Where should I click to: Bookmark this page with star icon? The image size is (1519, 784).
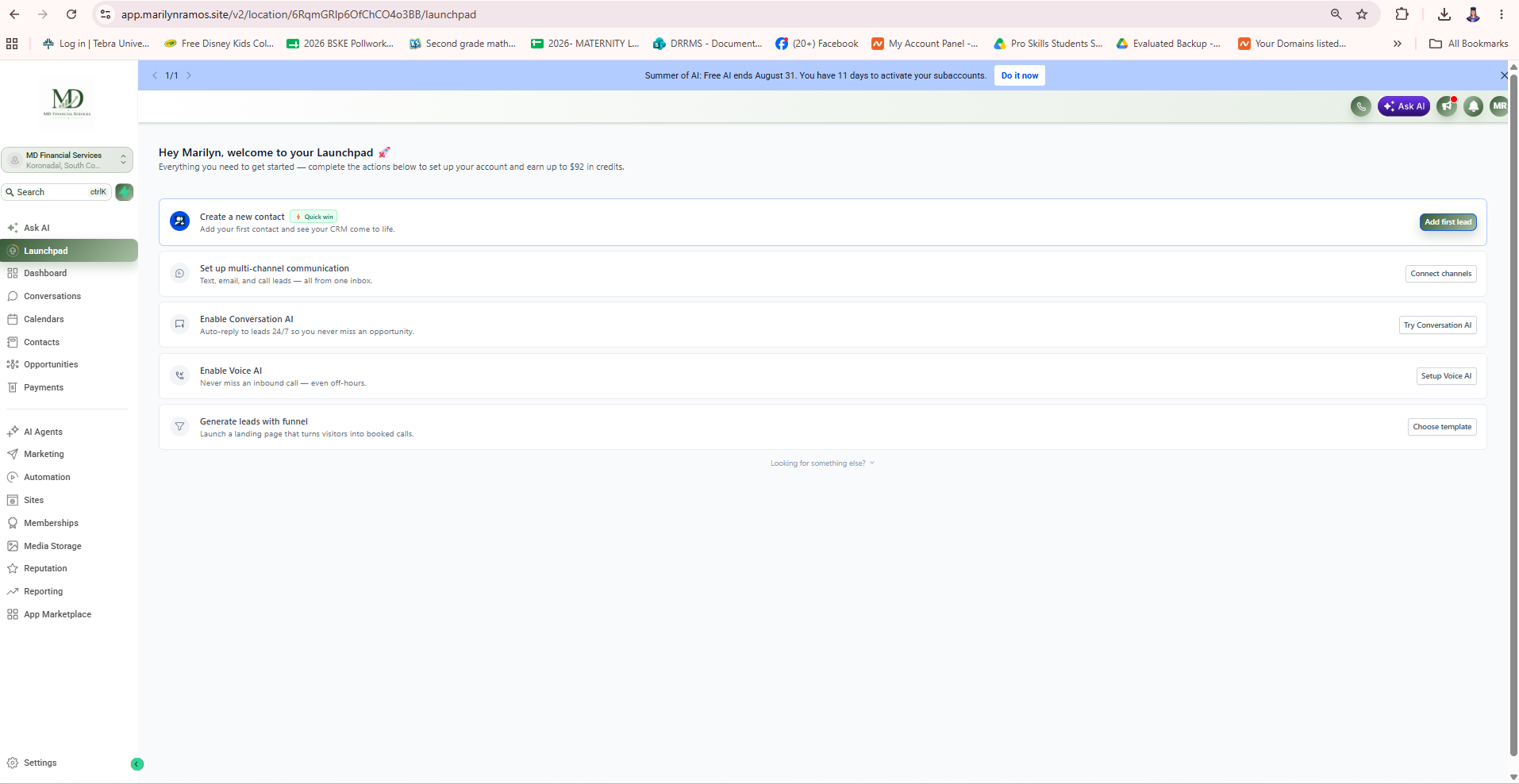(x=1362, y=14)
